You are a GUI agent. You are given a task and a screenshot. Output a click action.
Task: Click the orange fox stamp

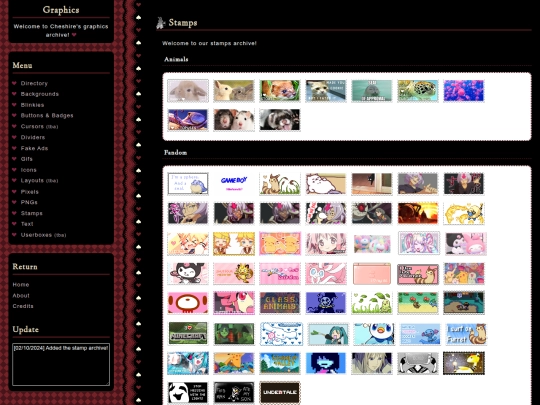pyautogui.click(x=280, y=91)
